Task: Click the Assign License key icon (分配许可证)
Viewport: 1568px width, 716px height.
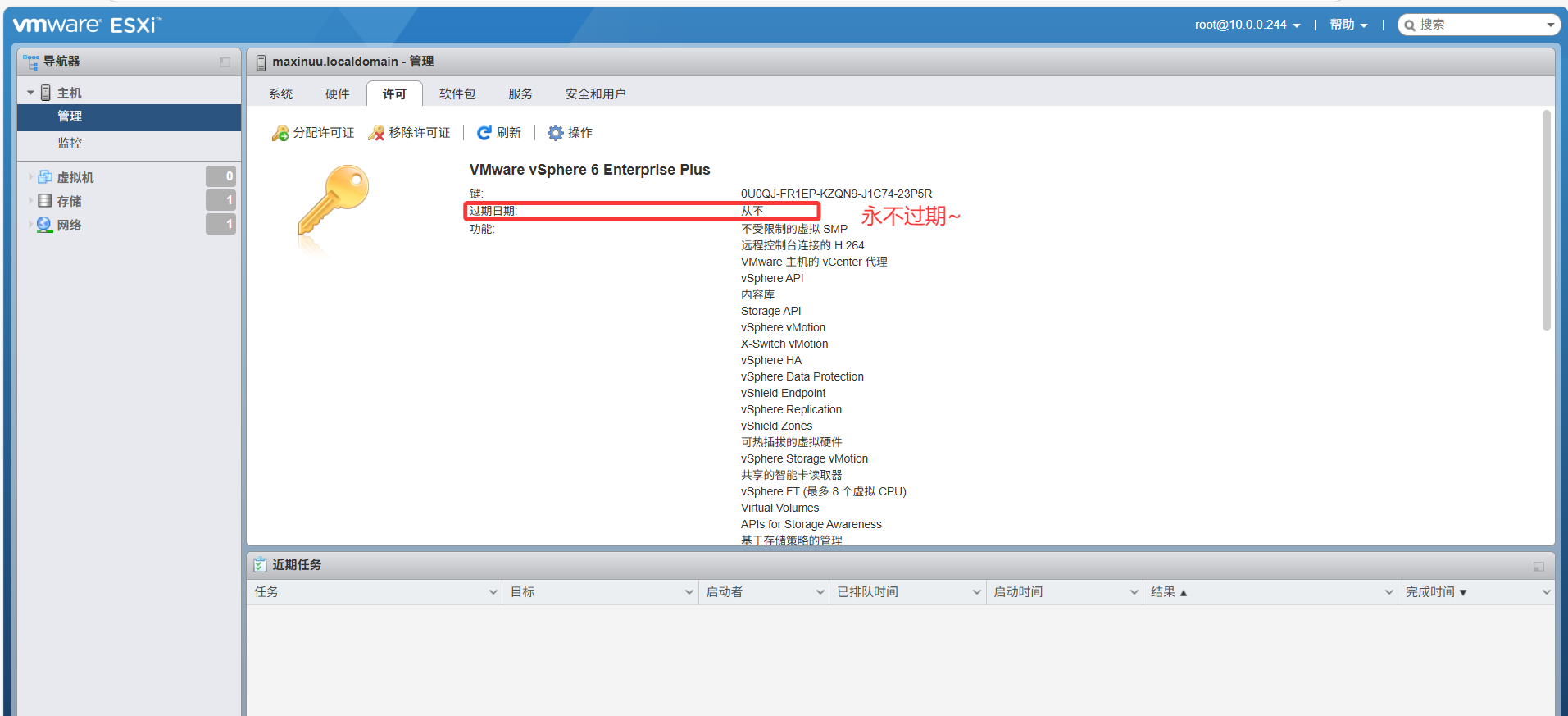Action: point(280,133)
